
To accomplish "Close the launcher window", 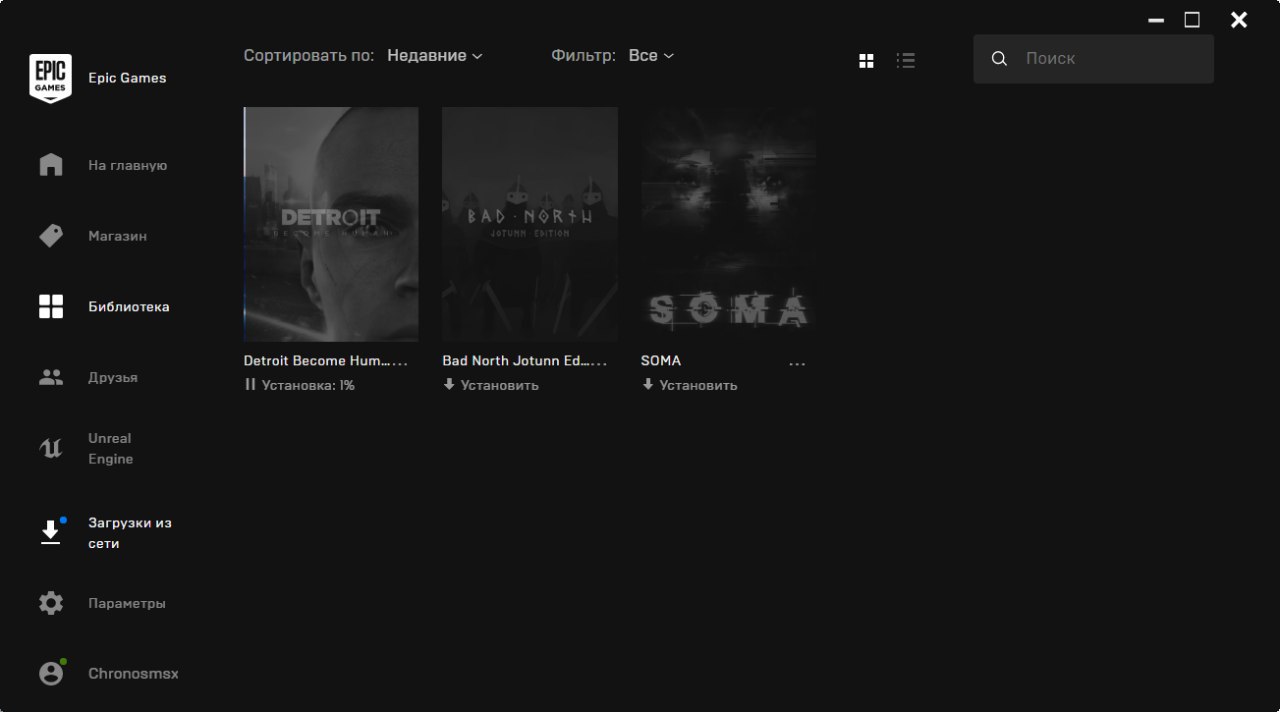I will tap(1239, 20).
